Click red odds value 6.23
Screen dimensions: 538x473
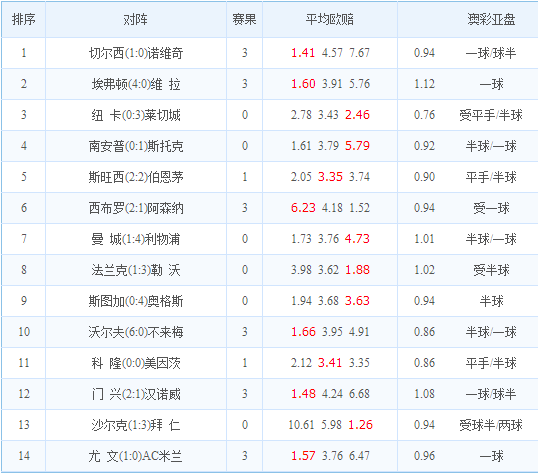pos(303,208)
